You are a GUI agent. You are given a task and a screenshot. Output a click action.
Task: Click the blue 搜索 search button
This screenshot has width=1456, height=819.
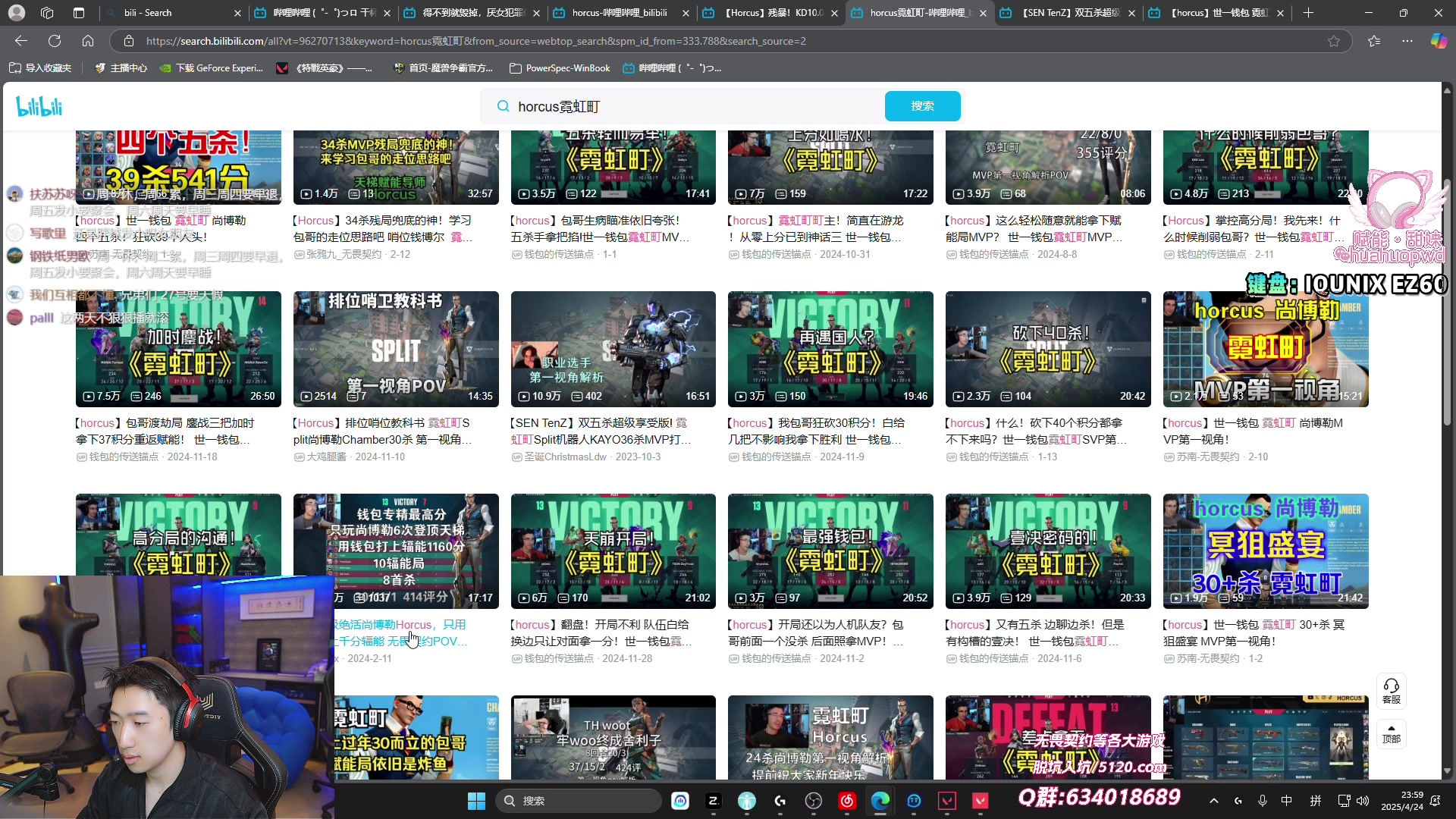coord(922,106)
